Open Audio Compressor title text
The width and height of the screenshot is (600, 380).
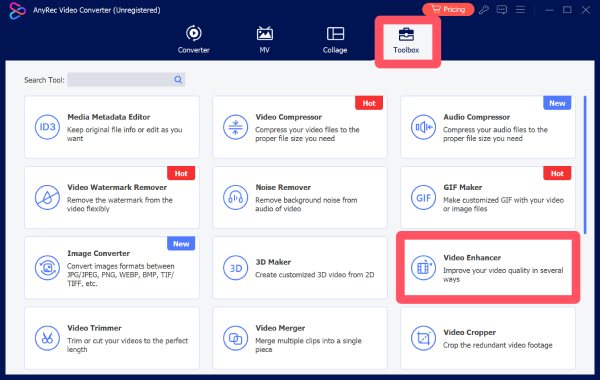(x=476, y=117)
